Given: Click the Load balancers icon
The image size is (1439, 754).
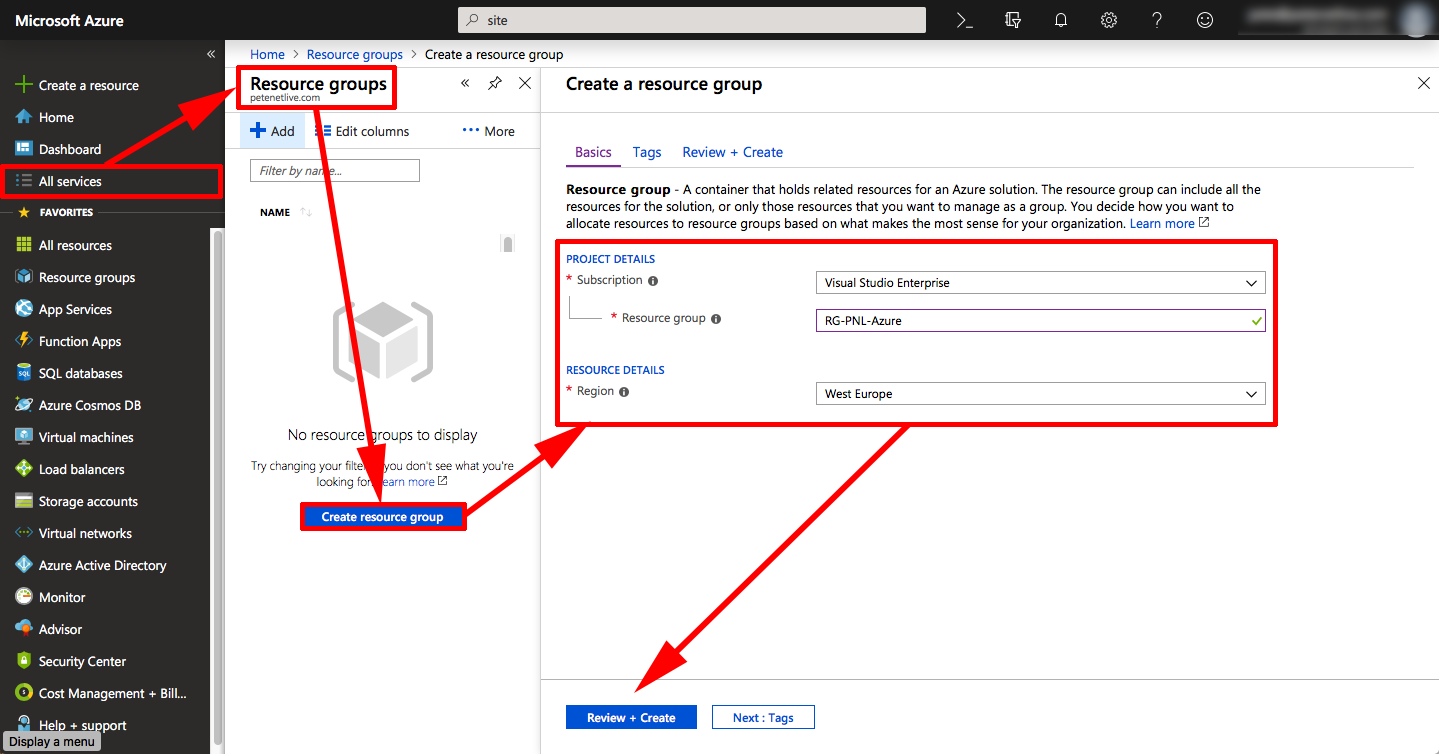Looking at the screenshot, I should click(24, 469).
